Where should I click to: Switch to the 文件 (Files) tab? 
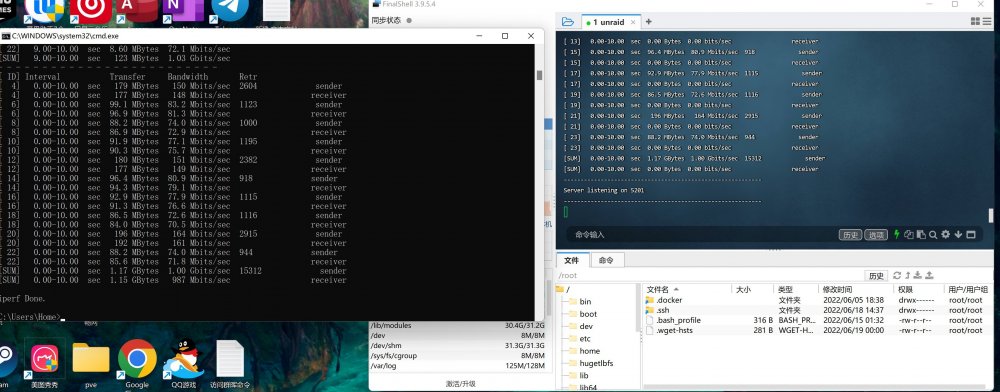pos(572,260)
